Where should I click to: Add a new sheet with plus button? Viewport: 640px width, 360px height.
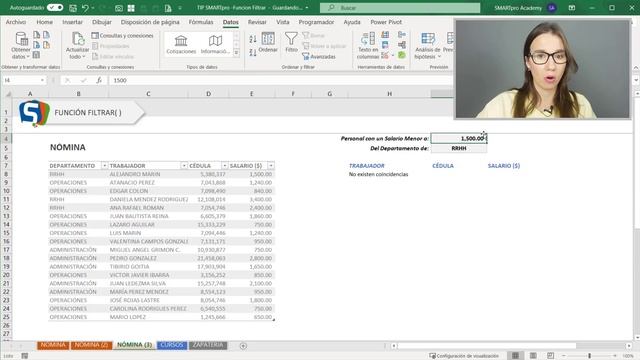point(243,346)
